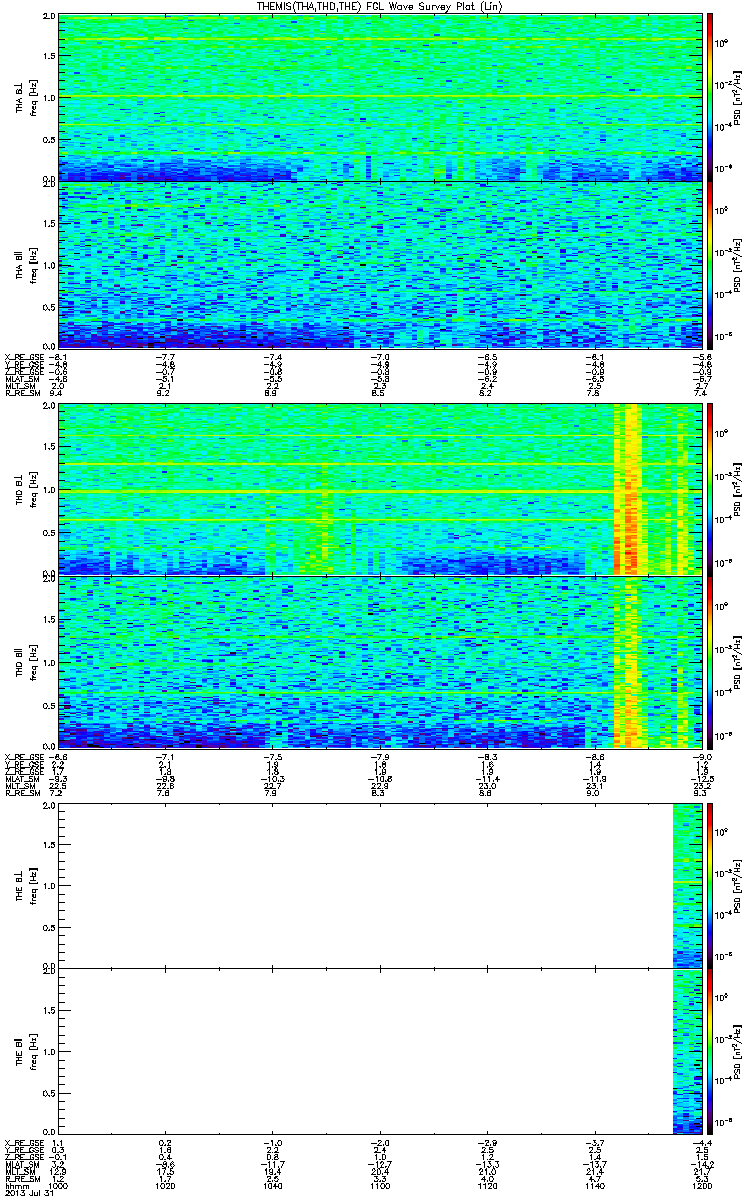The image size is (750, 1200).
Task: Click the THA B-parallel spectrogram panel
Action: pos(378,264)
